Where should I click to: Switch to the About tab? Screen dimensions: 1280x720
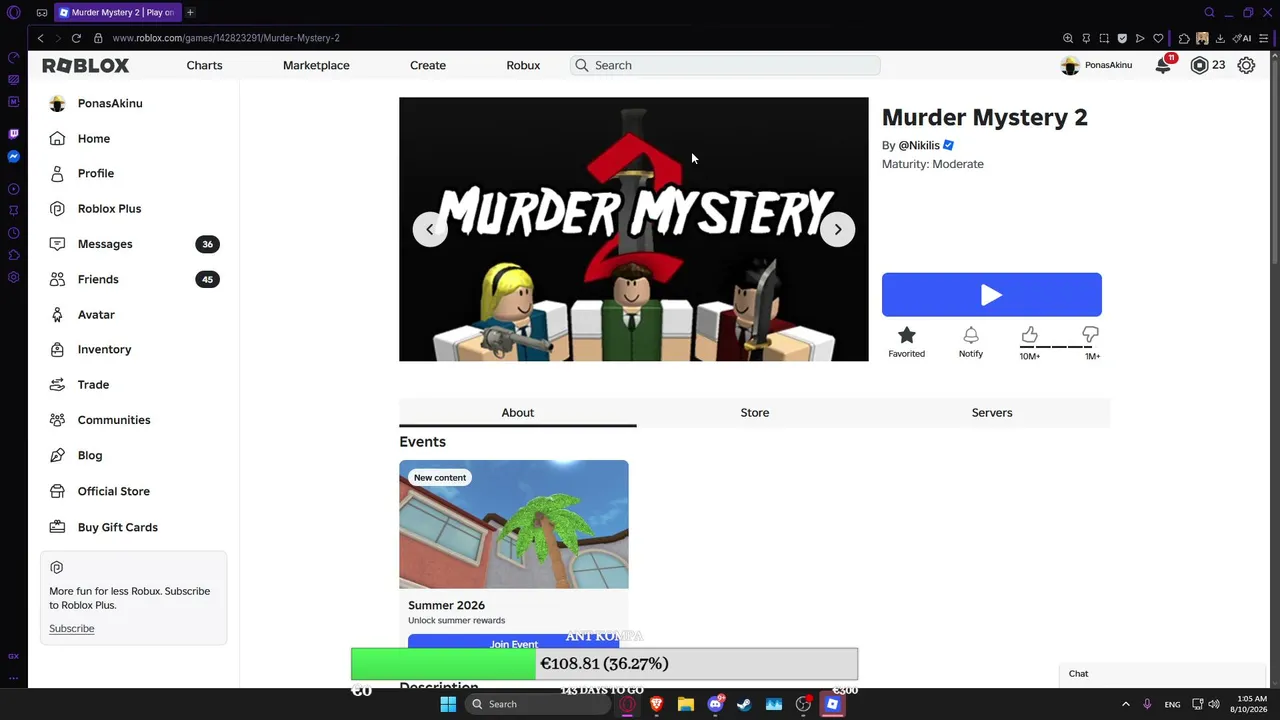pos(518,413)
